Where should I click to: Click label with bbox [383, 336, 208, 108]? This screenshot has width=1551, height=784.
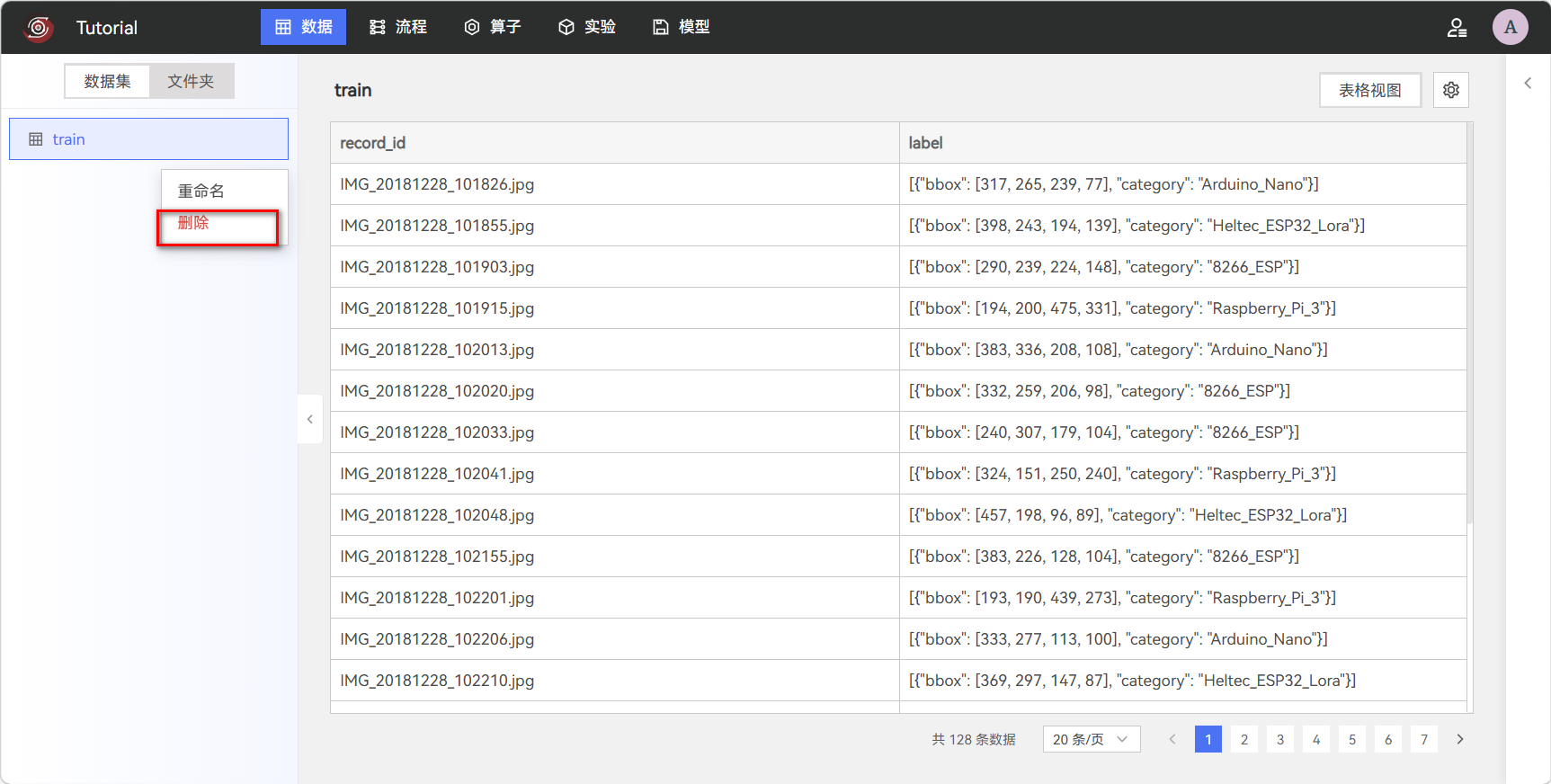1183,350
